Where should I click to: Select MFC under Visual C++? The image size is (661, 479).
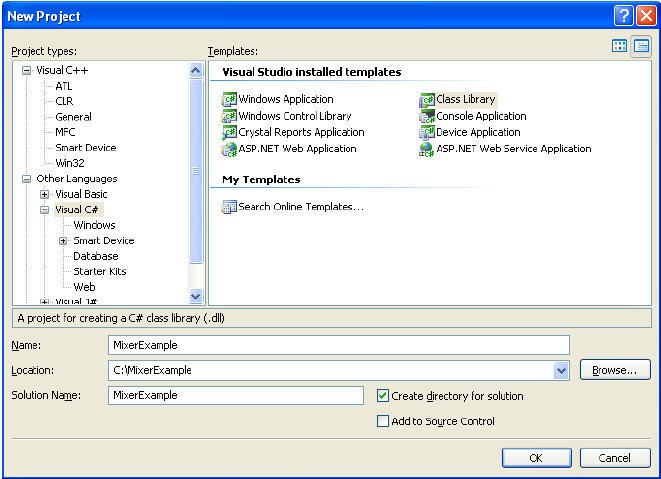(x=65, y=132)
